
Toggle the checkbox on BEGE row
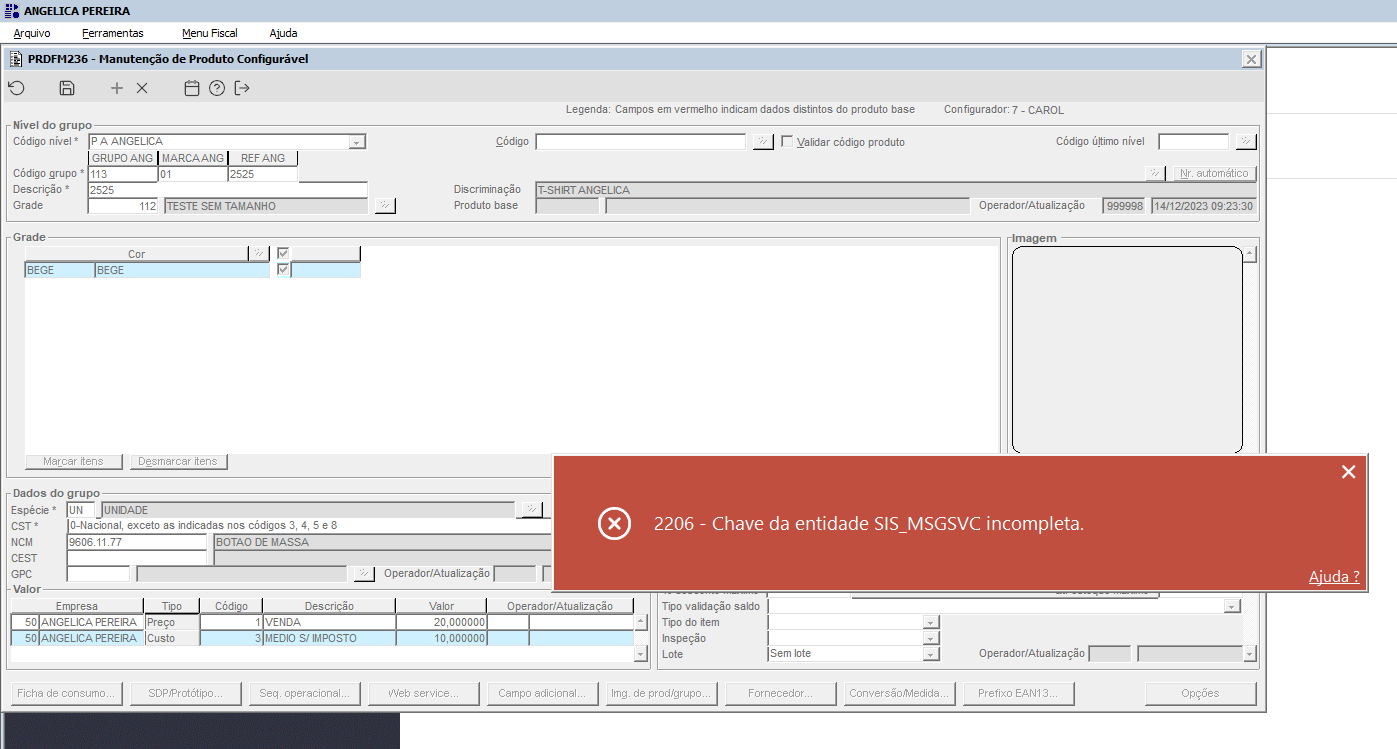pyautogui.click(x=283, y=270)
